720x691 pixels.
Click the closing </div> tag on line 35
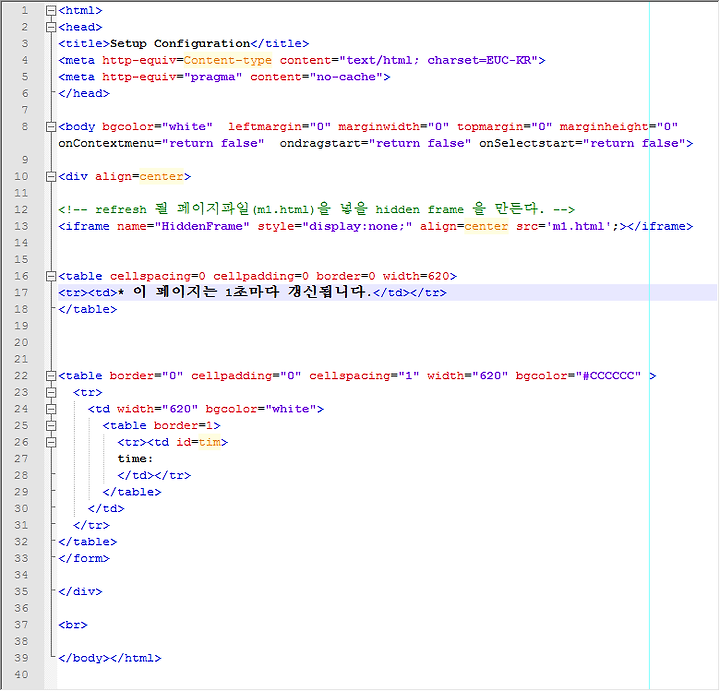click(80, 591)
